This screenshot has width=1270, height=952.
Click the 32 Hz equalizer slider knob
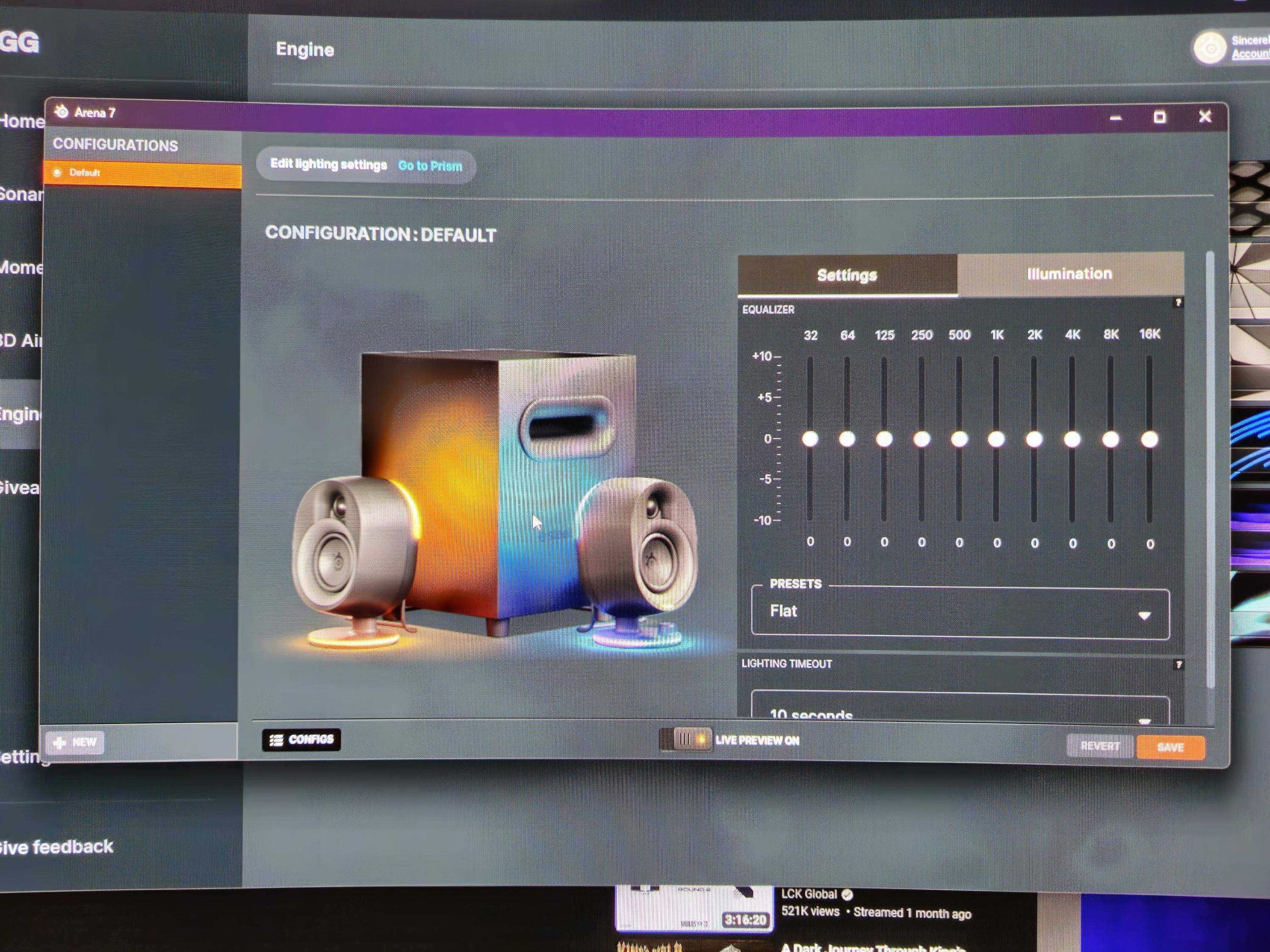coord(810,440)
